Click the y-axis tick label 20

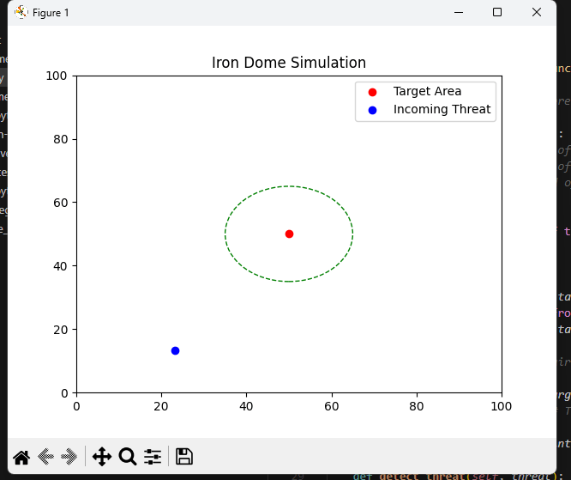tap(60, 330)
